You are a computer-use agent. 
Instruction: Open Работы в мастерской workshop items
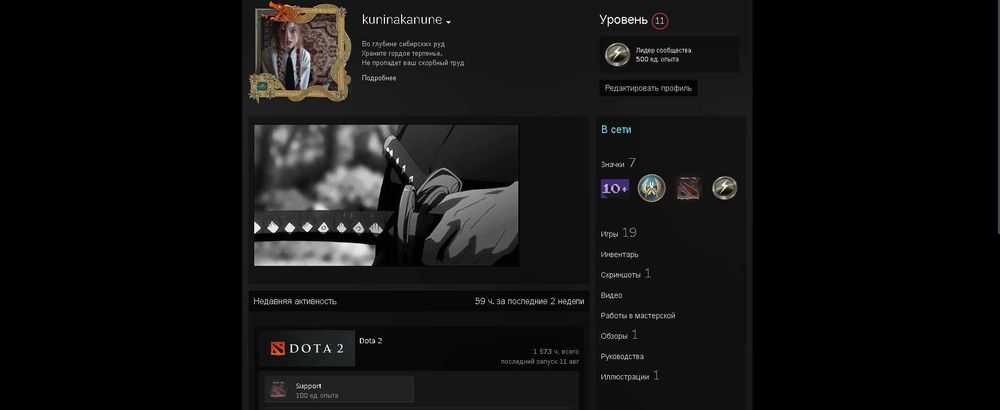pyautogui.click(x=638, y=316)
